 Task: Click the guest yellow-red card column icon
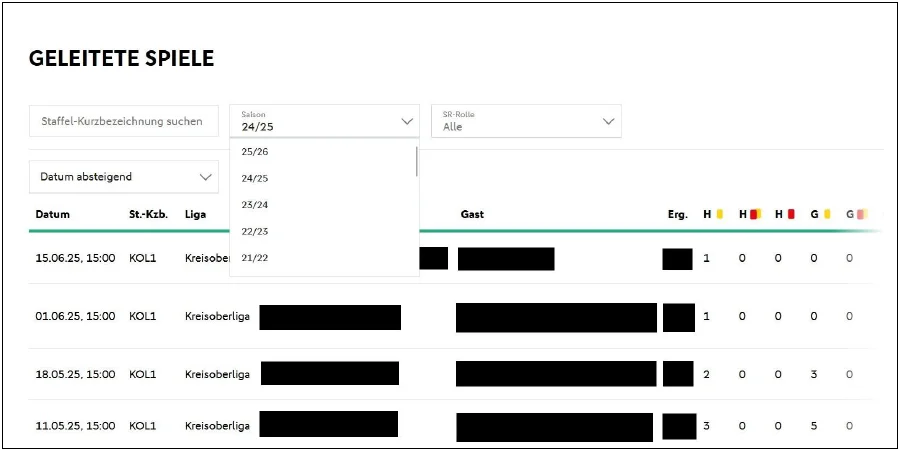point(861,214)
